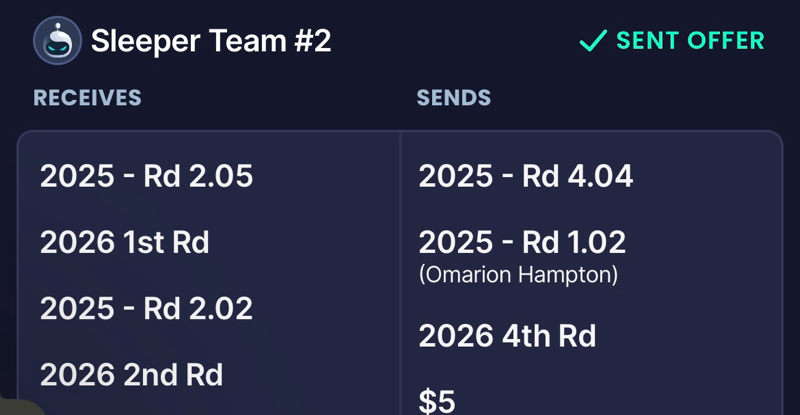Select the Sleeper Team #2 name

click(x=211, y=41)
